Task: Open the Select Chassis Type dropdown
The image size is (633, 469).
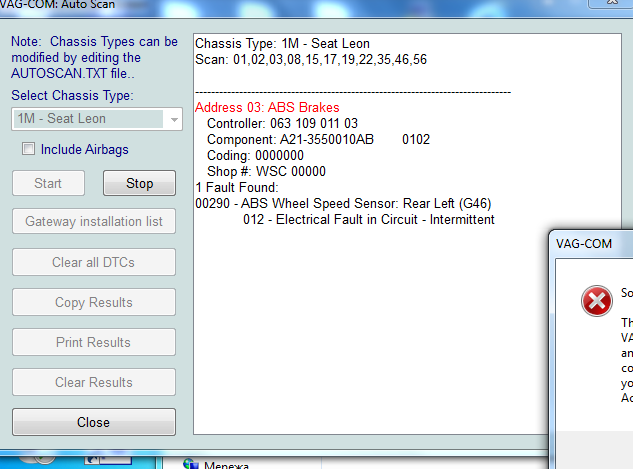Action: click(x=97, y=119)
